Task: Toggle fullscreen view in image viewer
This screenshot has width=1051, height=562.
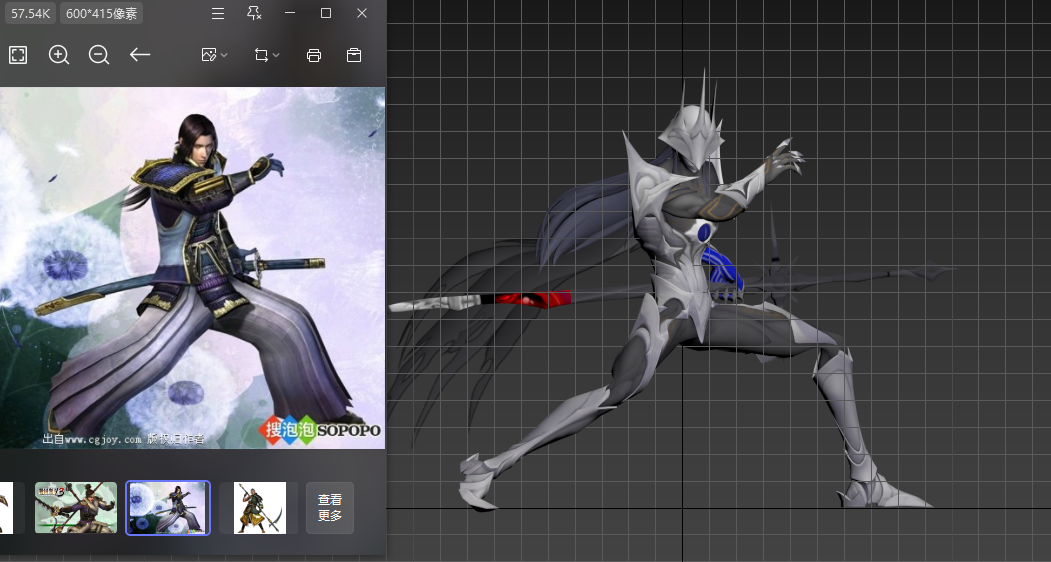Action: point(18,55)
